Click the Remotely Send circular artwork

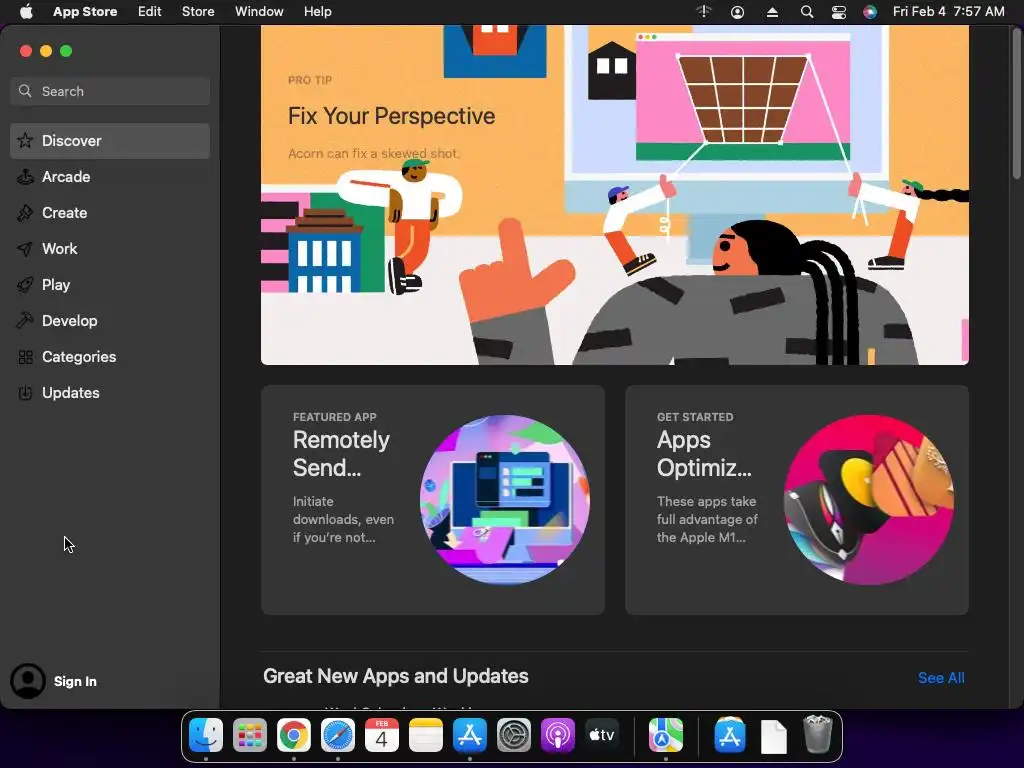click(x=505, y=500)
